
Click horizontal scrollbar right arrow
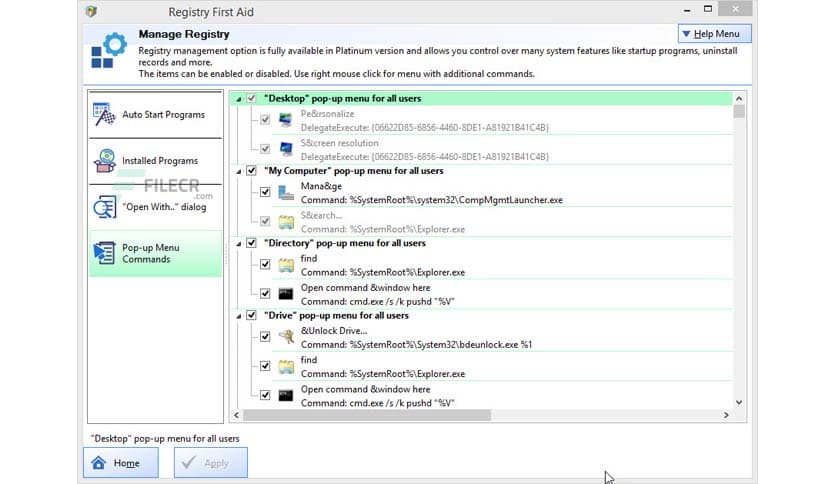click(726, 415)
